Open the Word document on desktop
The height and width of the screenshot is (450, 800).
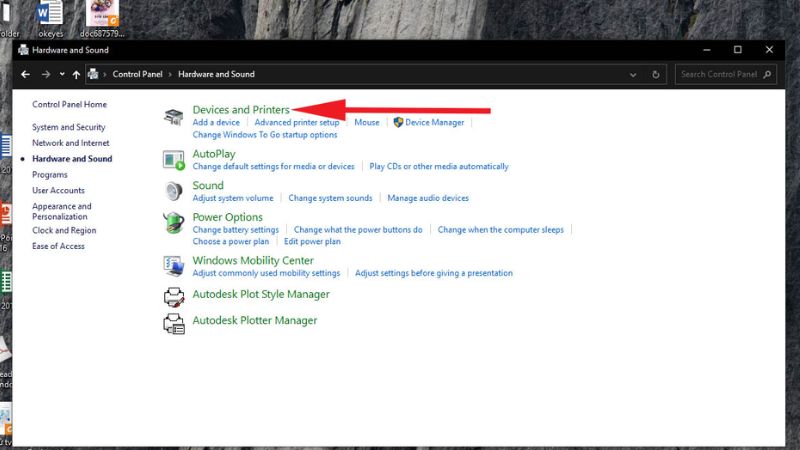tap(49, 13)
